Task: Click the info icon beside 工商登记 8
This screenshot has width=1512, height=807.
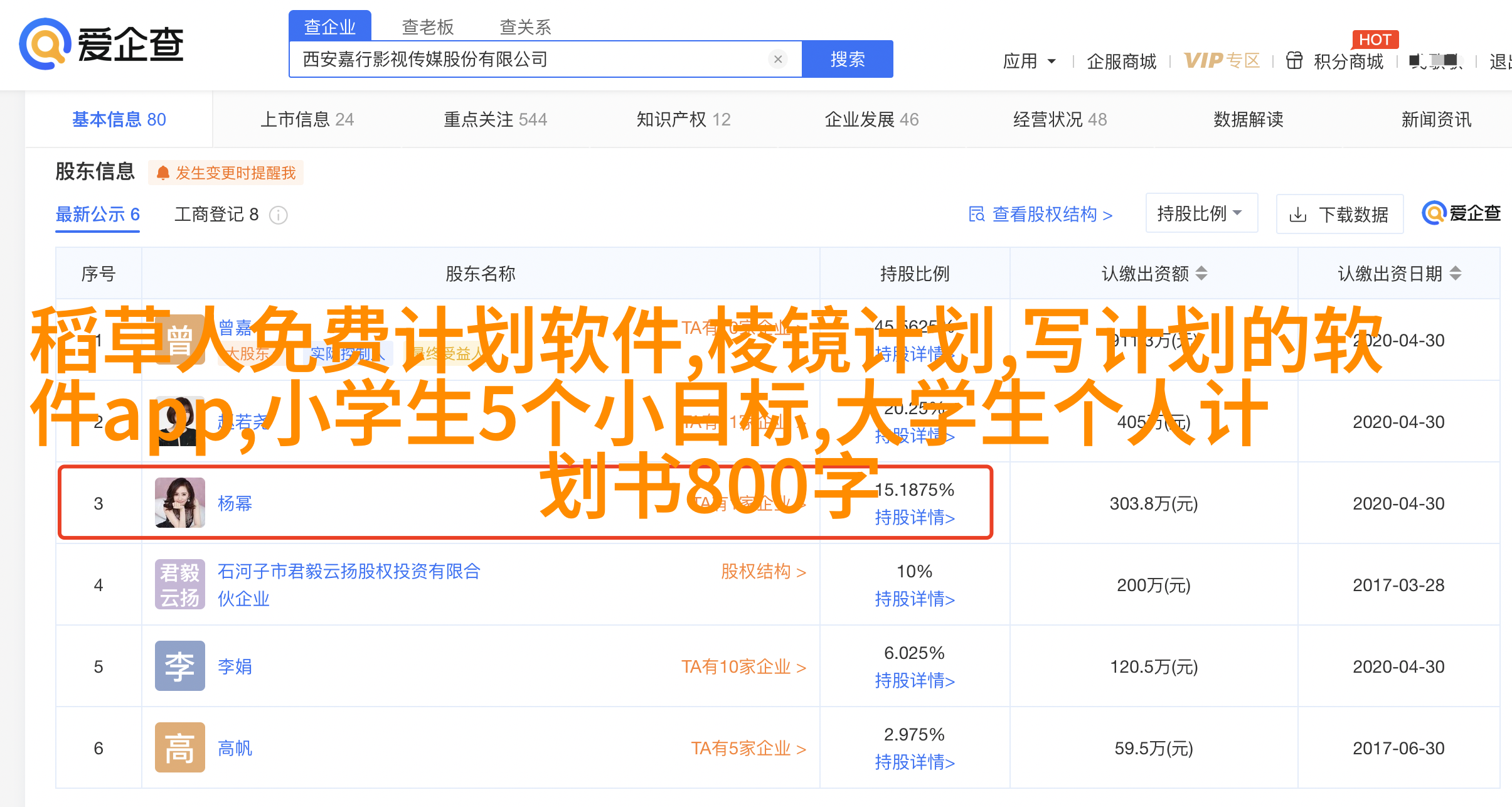Action: click(x=279, y=215)
